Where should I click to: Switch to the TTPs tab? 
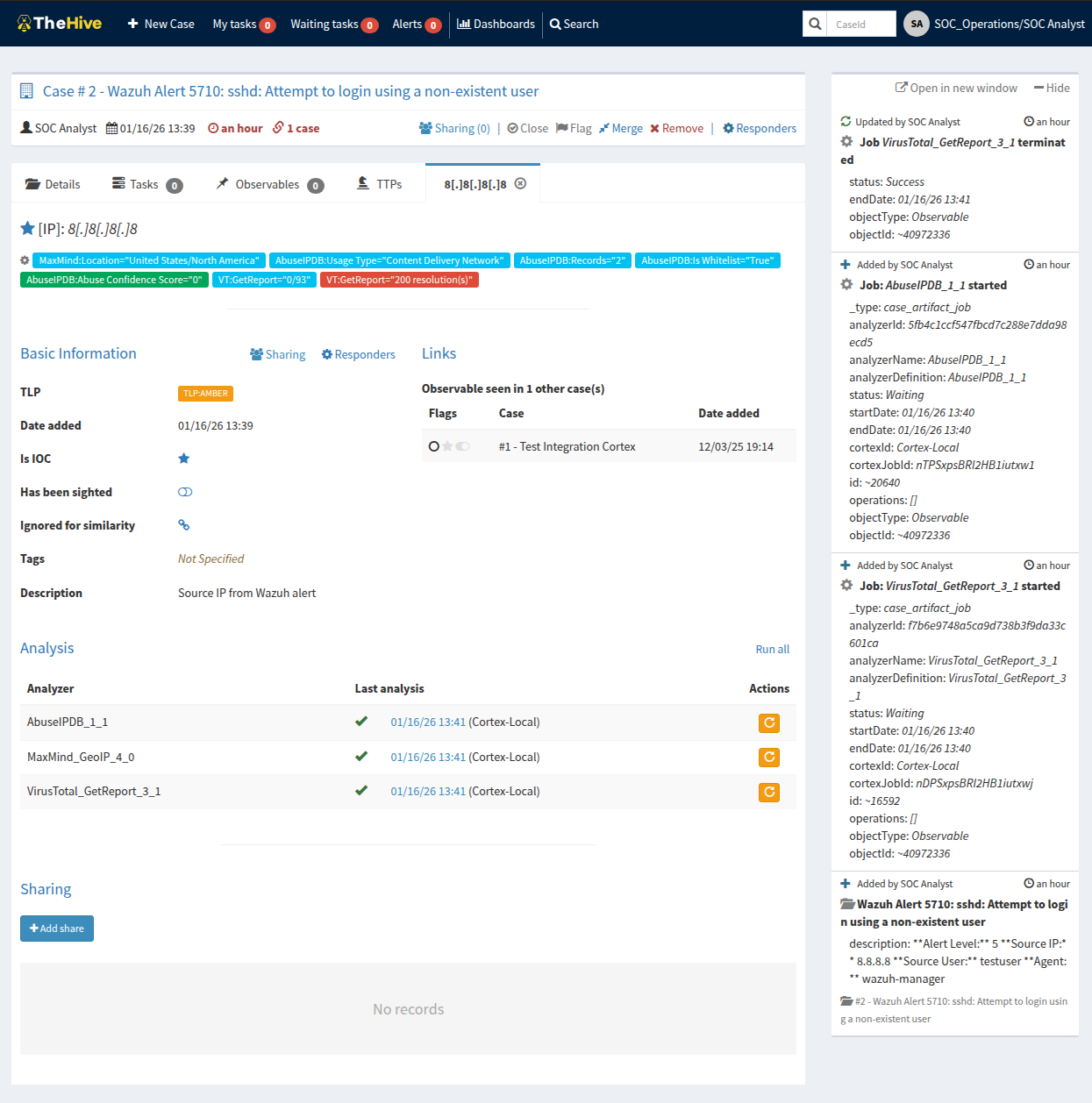380,184
